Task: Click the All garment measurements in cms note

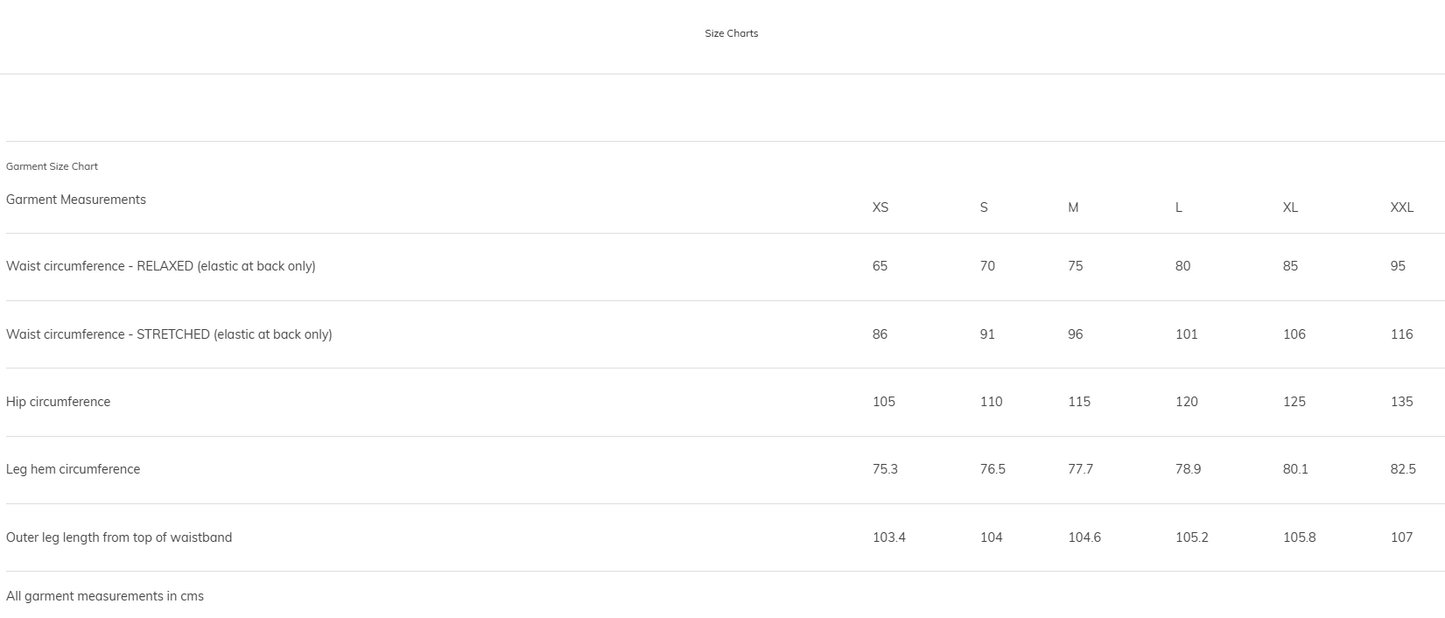Action: [105, 596]
